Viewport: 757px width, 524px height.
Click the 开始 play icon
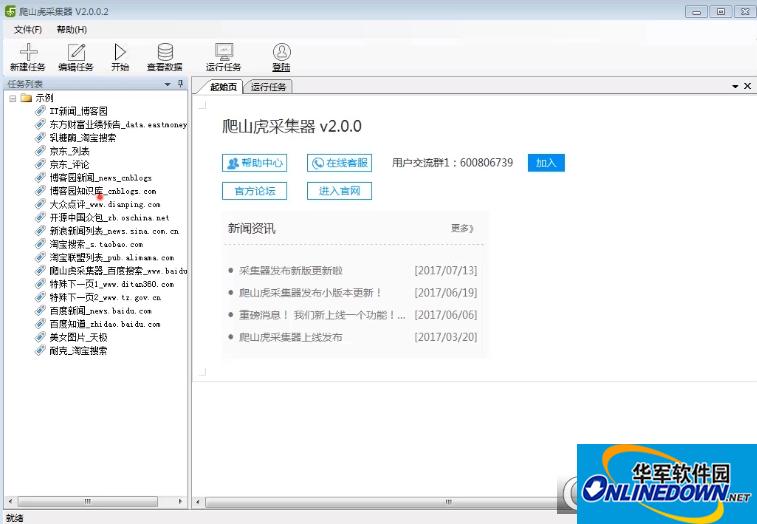point(120,52)
